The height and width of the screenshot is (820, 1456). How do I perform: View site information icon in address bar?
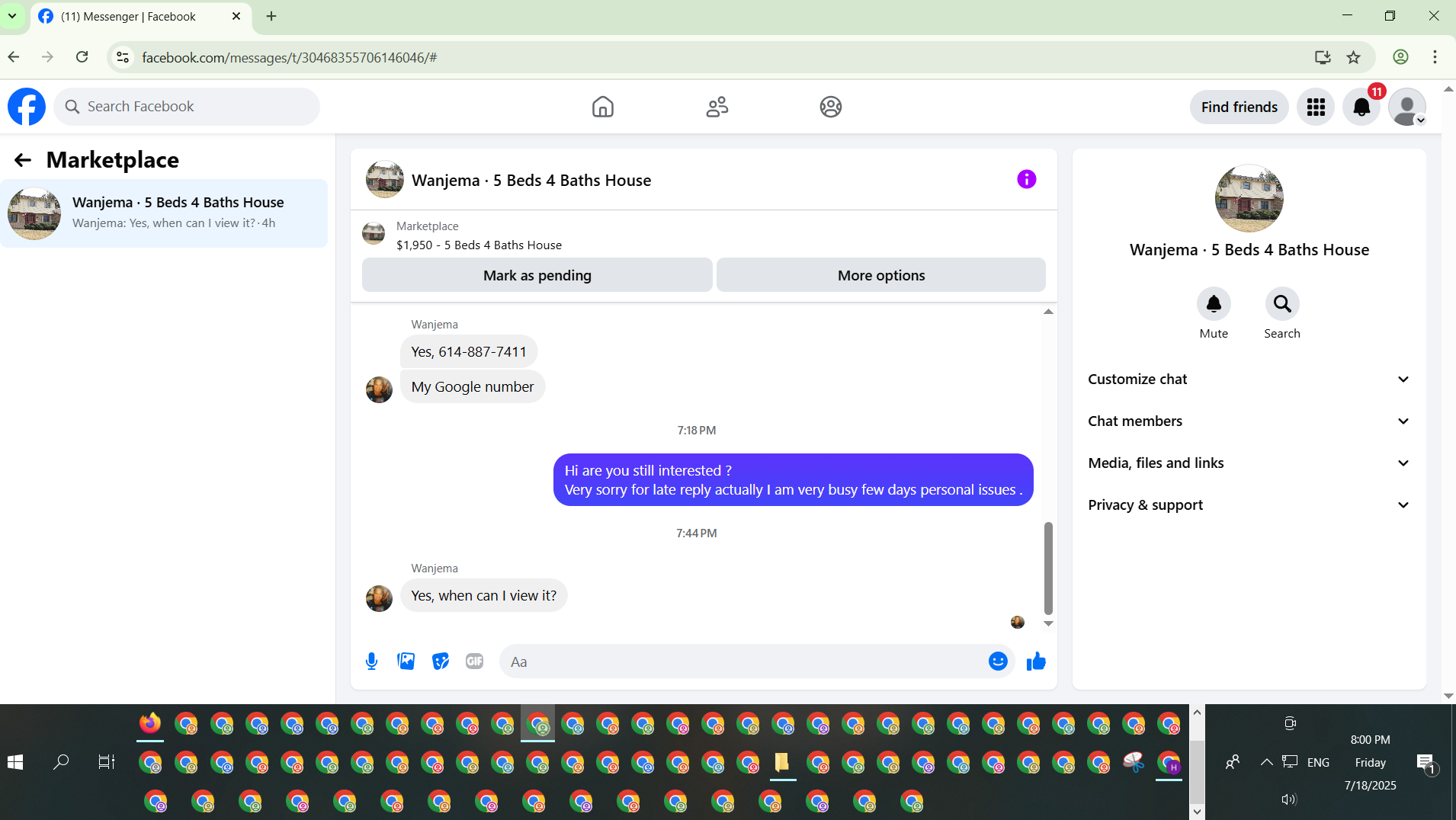point(123,57)
